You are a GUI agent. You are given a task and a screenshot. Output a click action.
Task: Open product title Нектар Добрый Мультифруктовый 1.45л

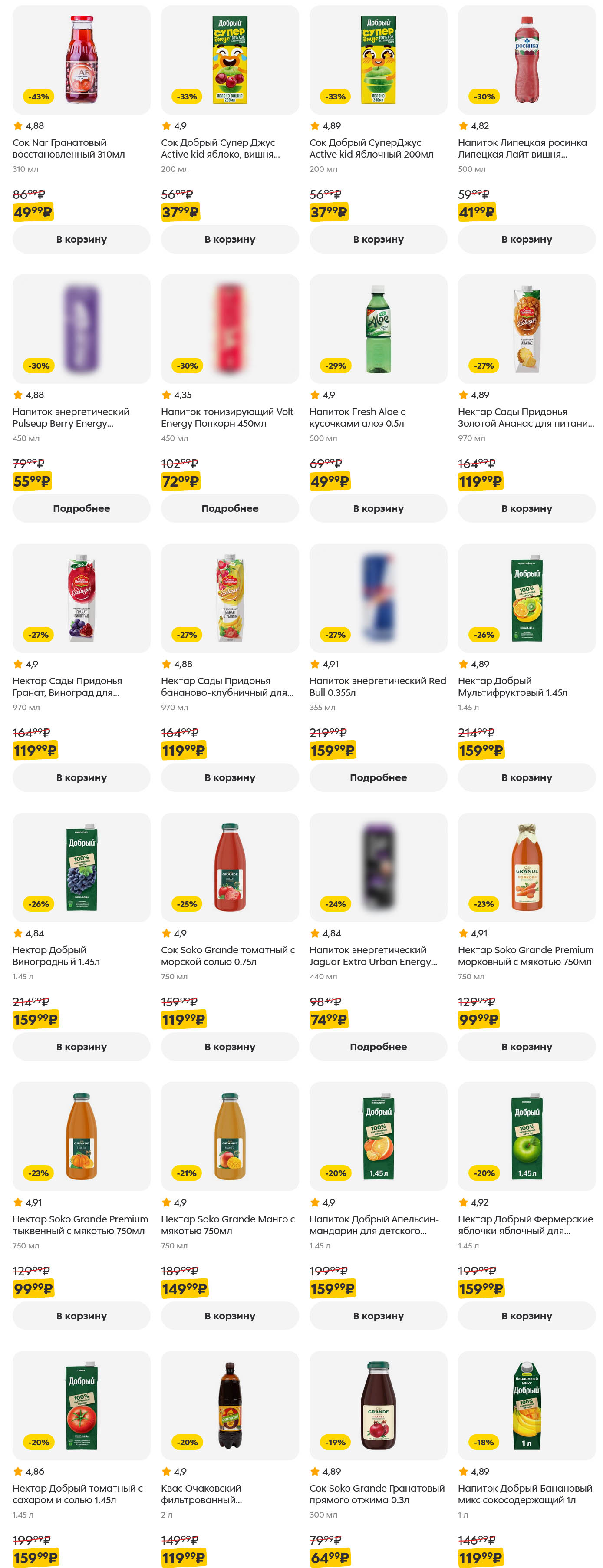coord(512,687)
